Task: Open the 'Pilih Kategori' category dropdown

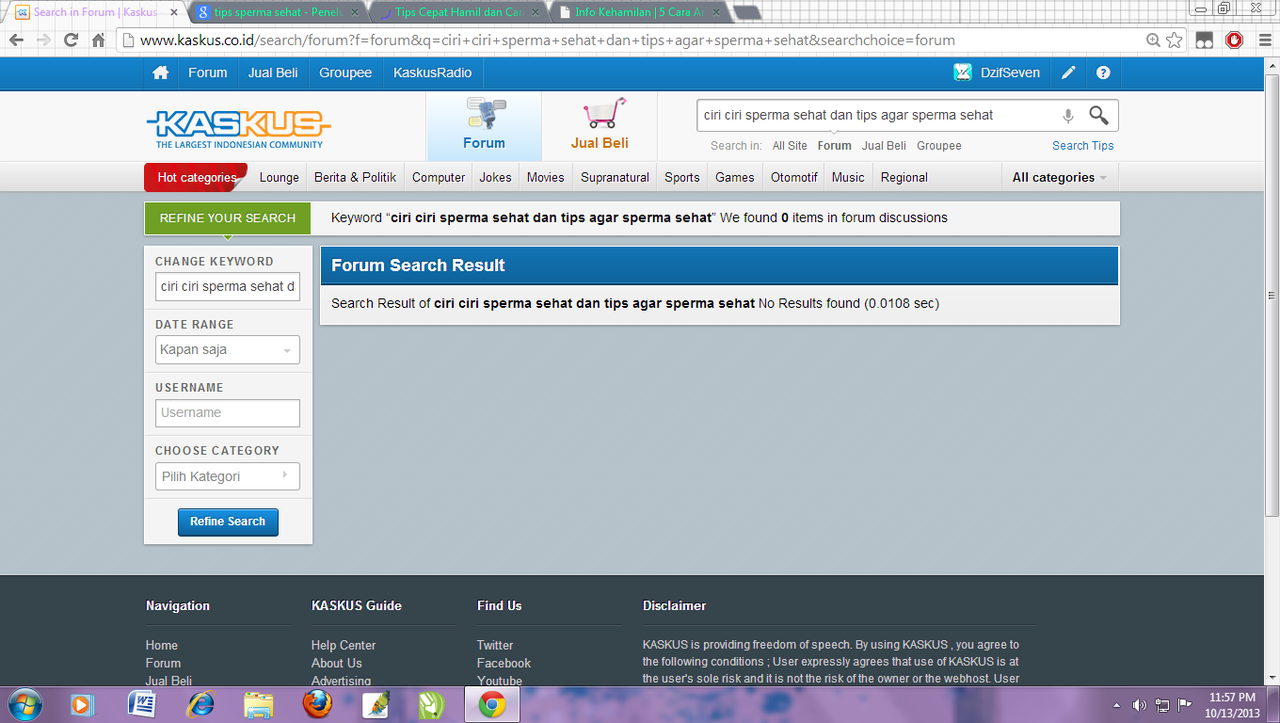Action: pos(227,476)
